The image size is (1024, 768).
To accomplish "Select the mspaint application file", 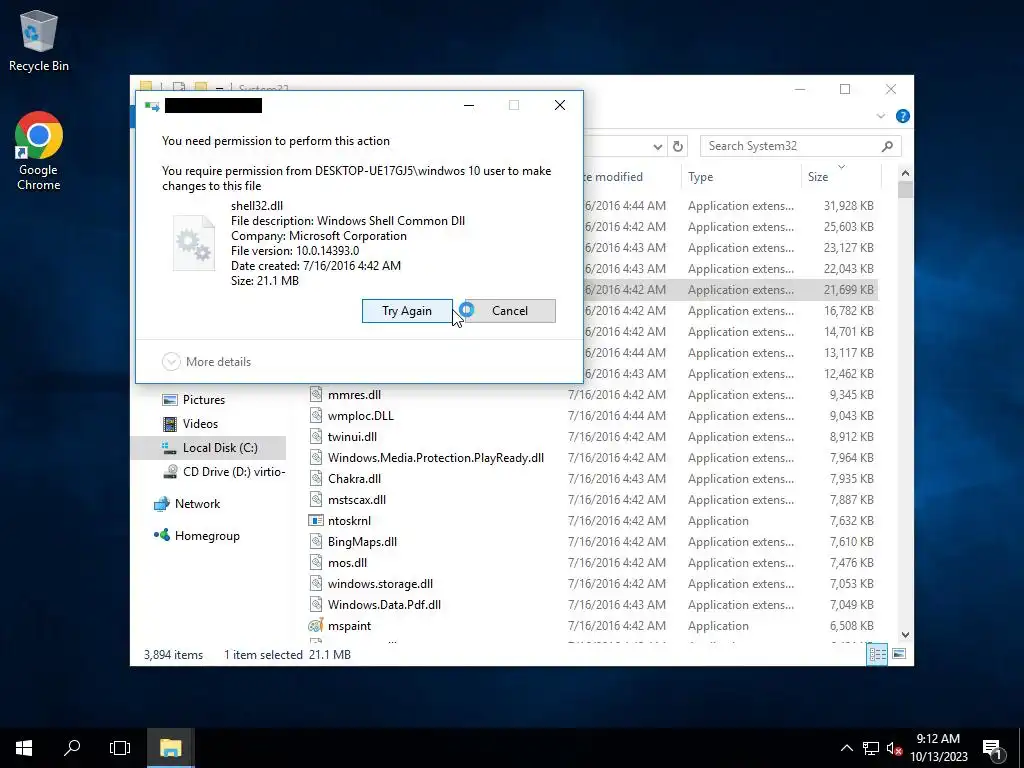I will [x=349, y=626].
